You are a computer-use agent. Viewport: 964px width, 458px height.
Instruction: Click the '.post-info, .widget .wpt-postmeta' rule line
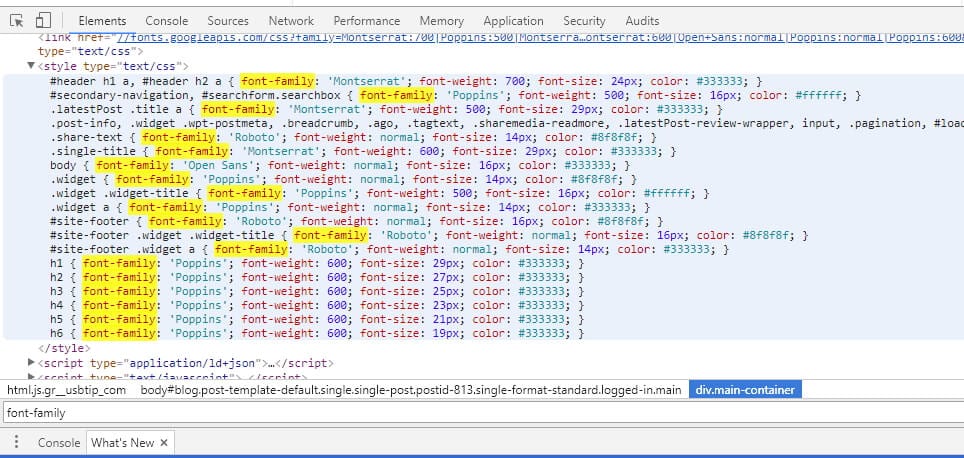coord(507,123)
